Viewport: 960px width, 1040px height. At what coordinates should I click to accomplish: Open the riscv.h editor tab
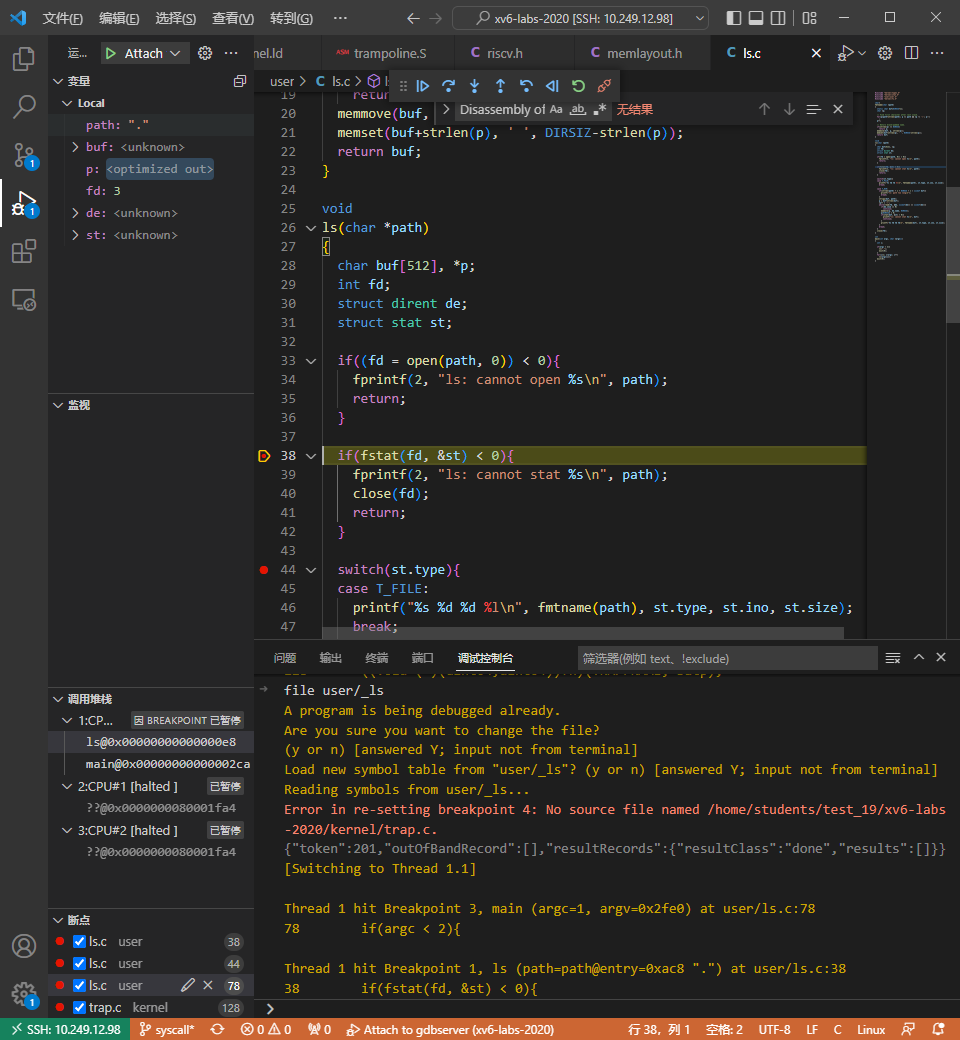point(504,53)
